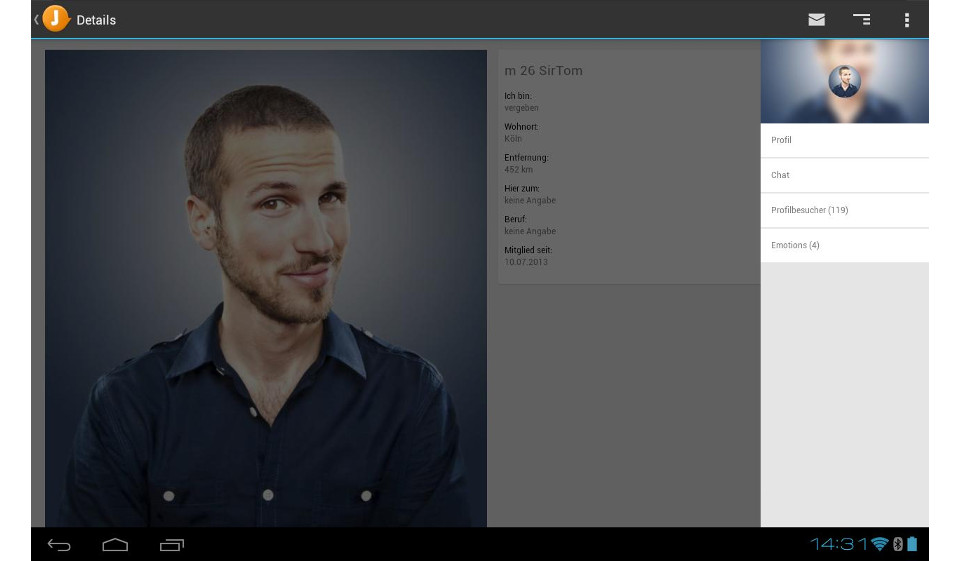Tap the Wi-Fi status icon

879,544
